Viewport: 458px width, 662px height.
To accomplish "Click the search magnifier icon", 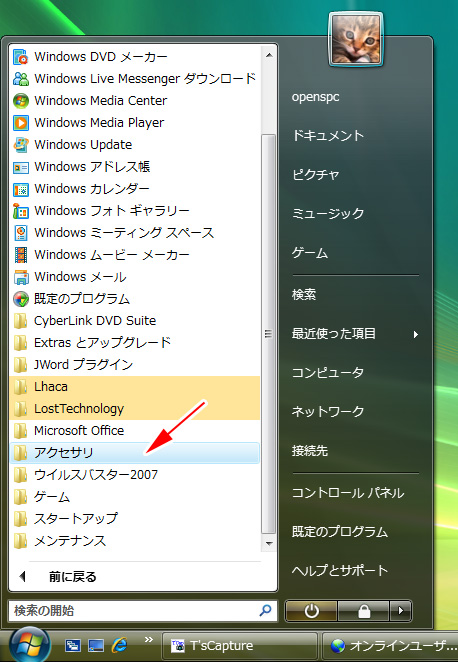I will (x=265, y=610).
